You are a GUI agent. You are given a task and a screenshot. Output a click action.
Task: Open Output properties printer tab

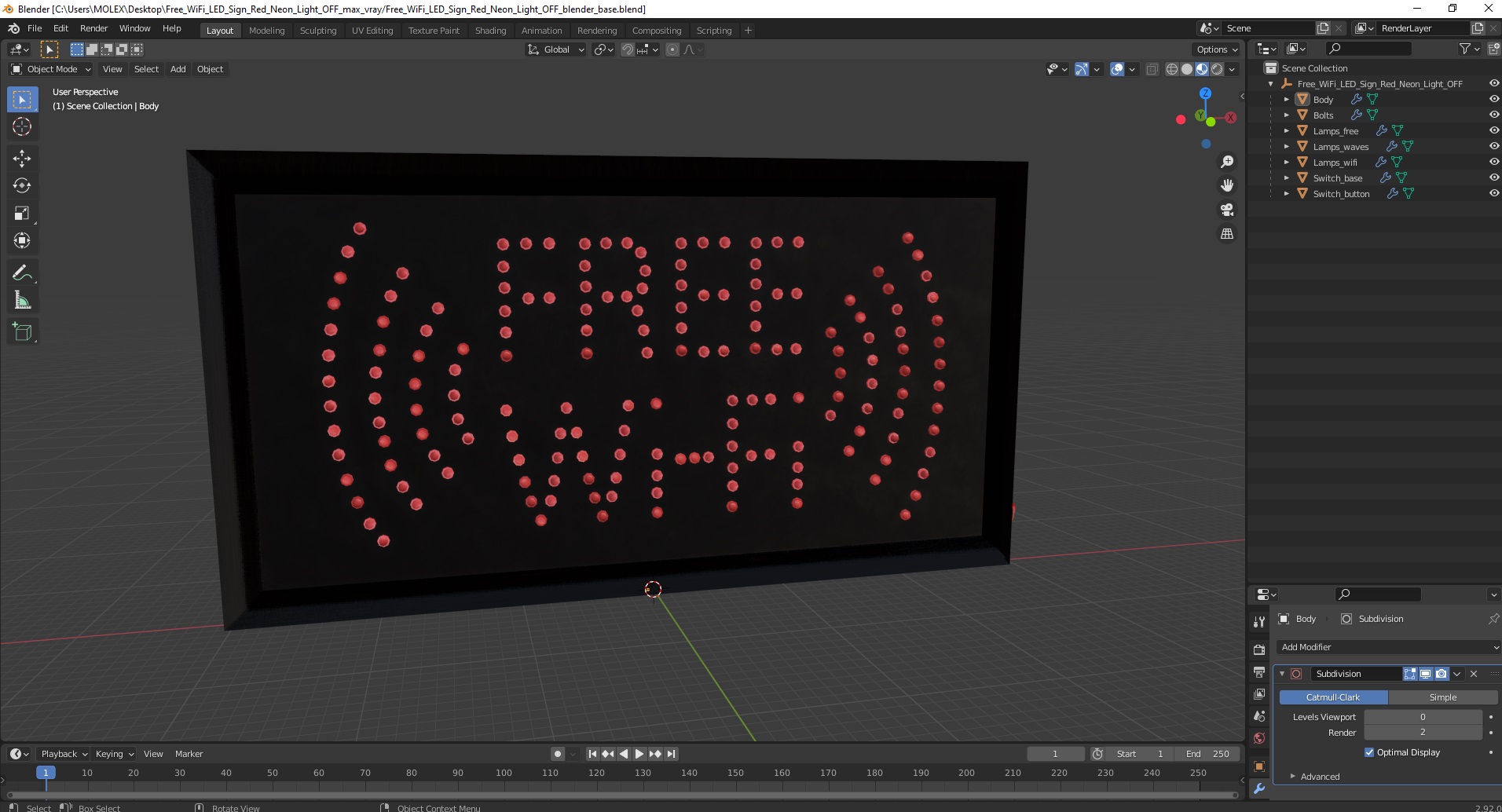click(1259, 672)
